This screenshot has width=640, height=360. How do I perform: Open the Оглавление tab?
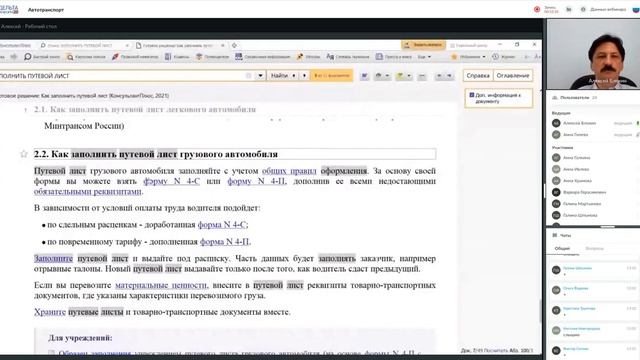(513, 76)
